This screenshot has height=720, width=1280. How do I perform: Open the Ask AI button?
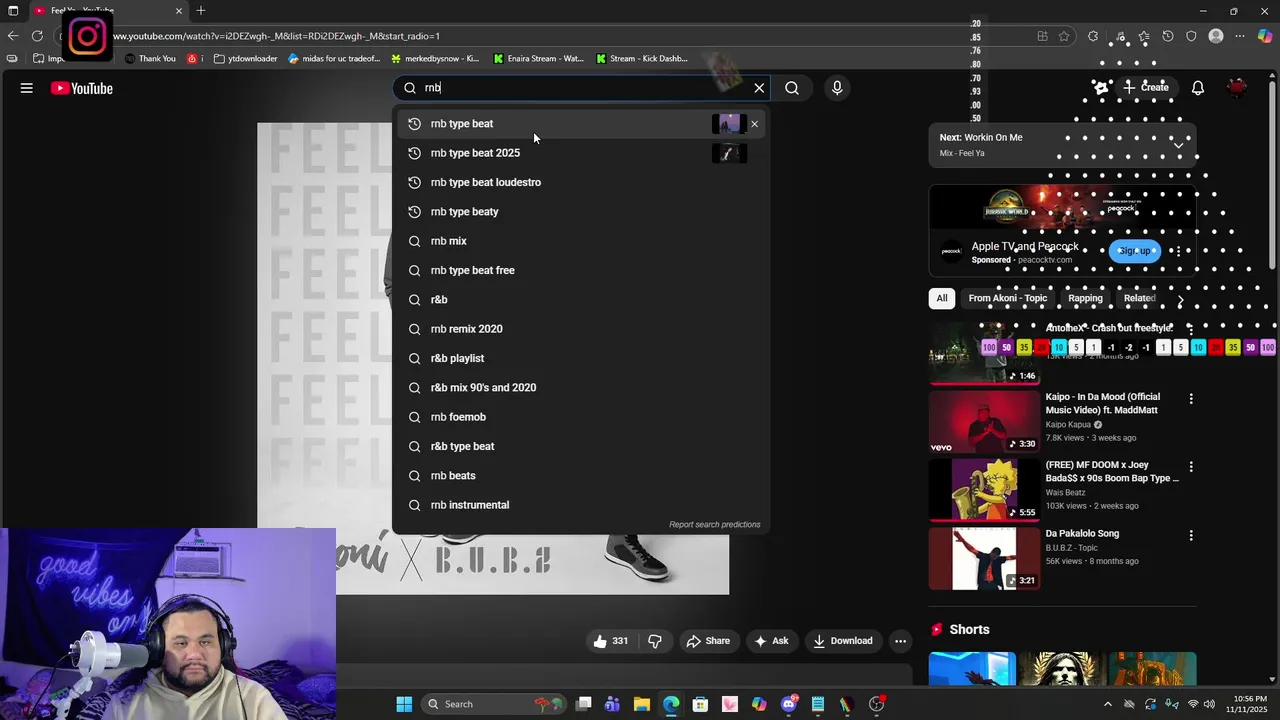pyautogui.click(x=771, y=641)
